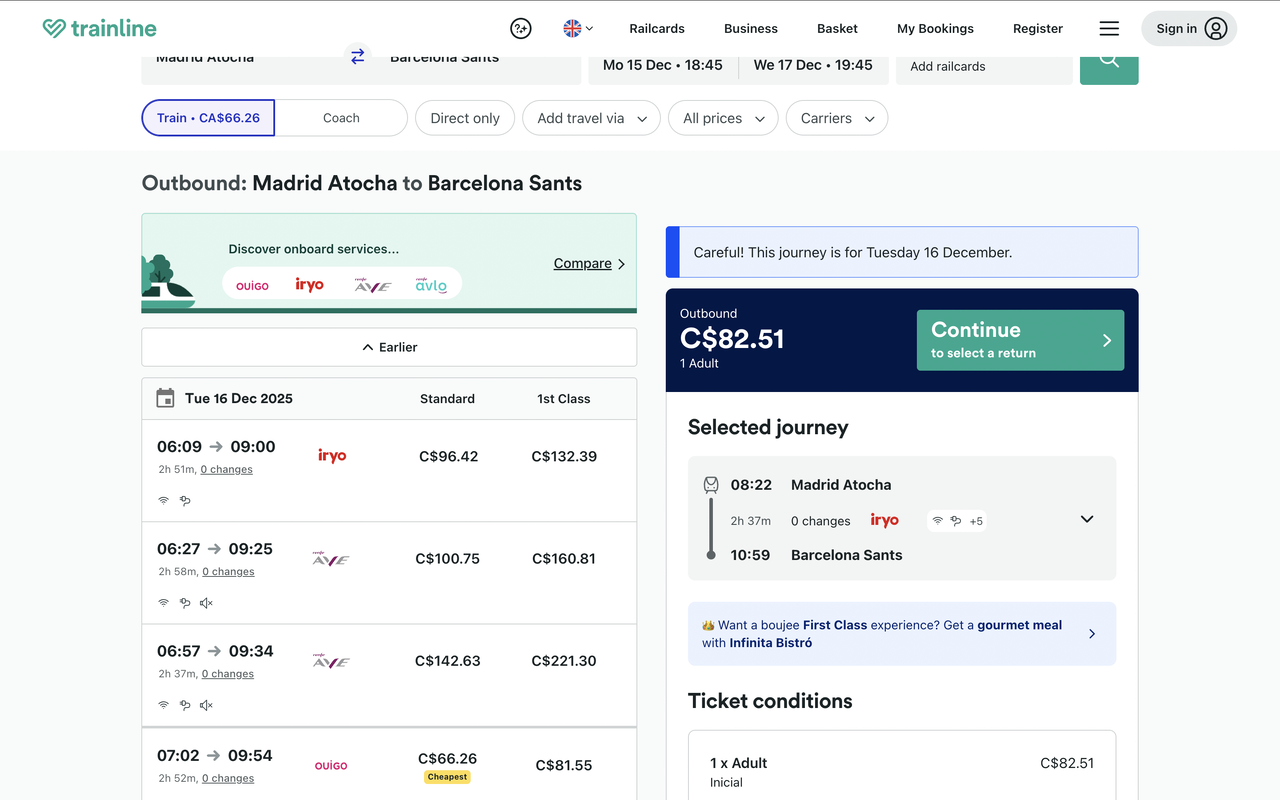Click the iryo carrier logo in banner

point(309,285)
